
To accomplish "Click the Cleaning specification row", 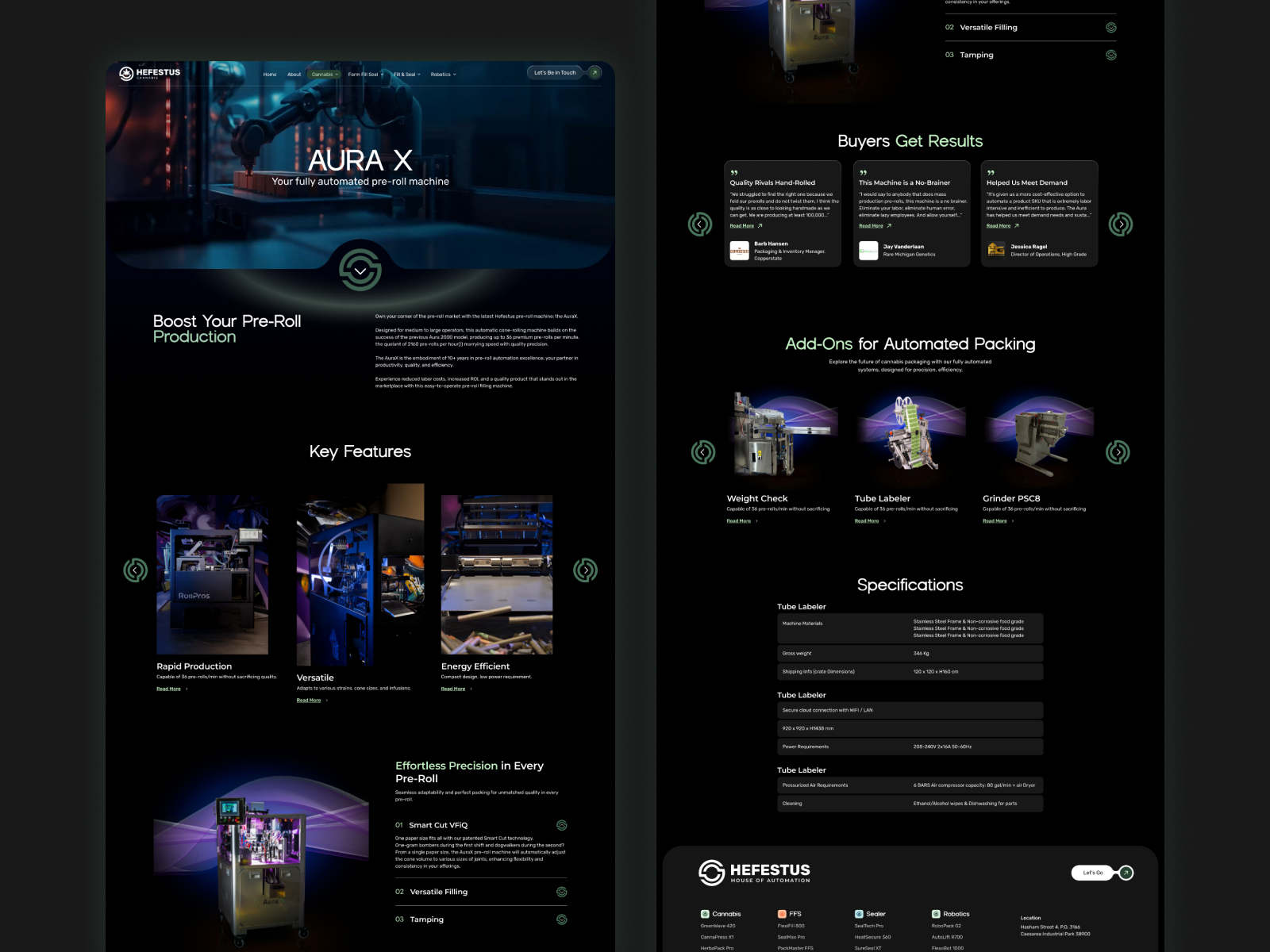I will point(910,804).
